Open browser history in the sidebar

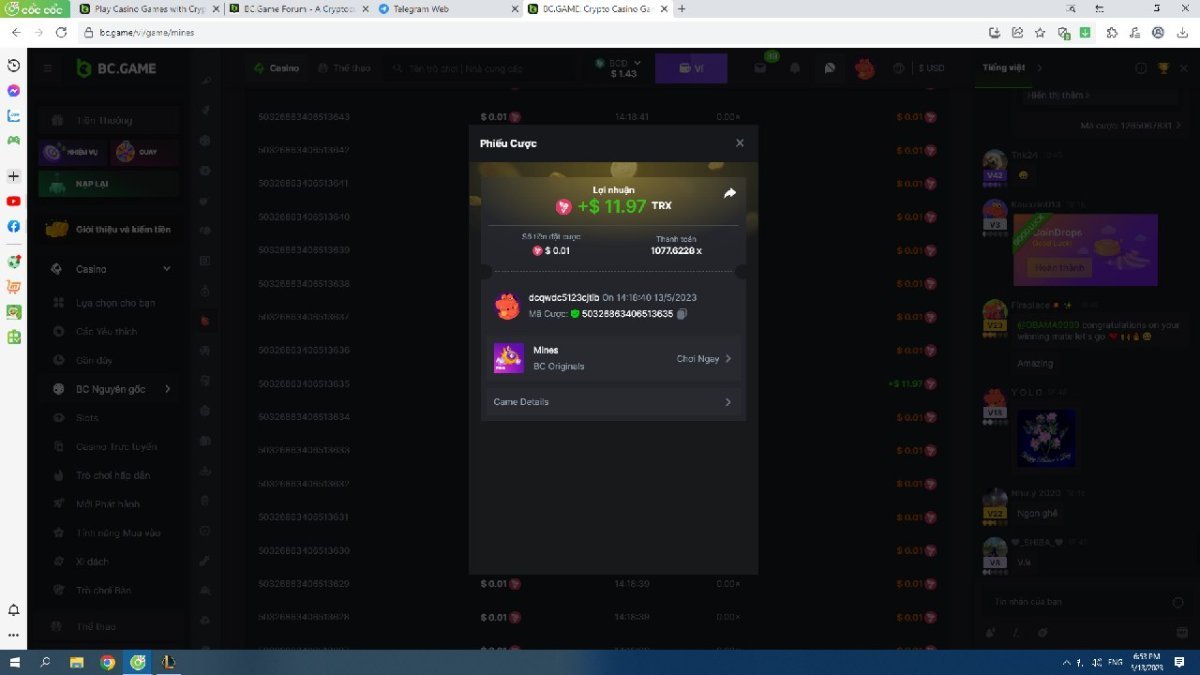pyautogui.click(x=14, y=65)
